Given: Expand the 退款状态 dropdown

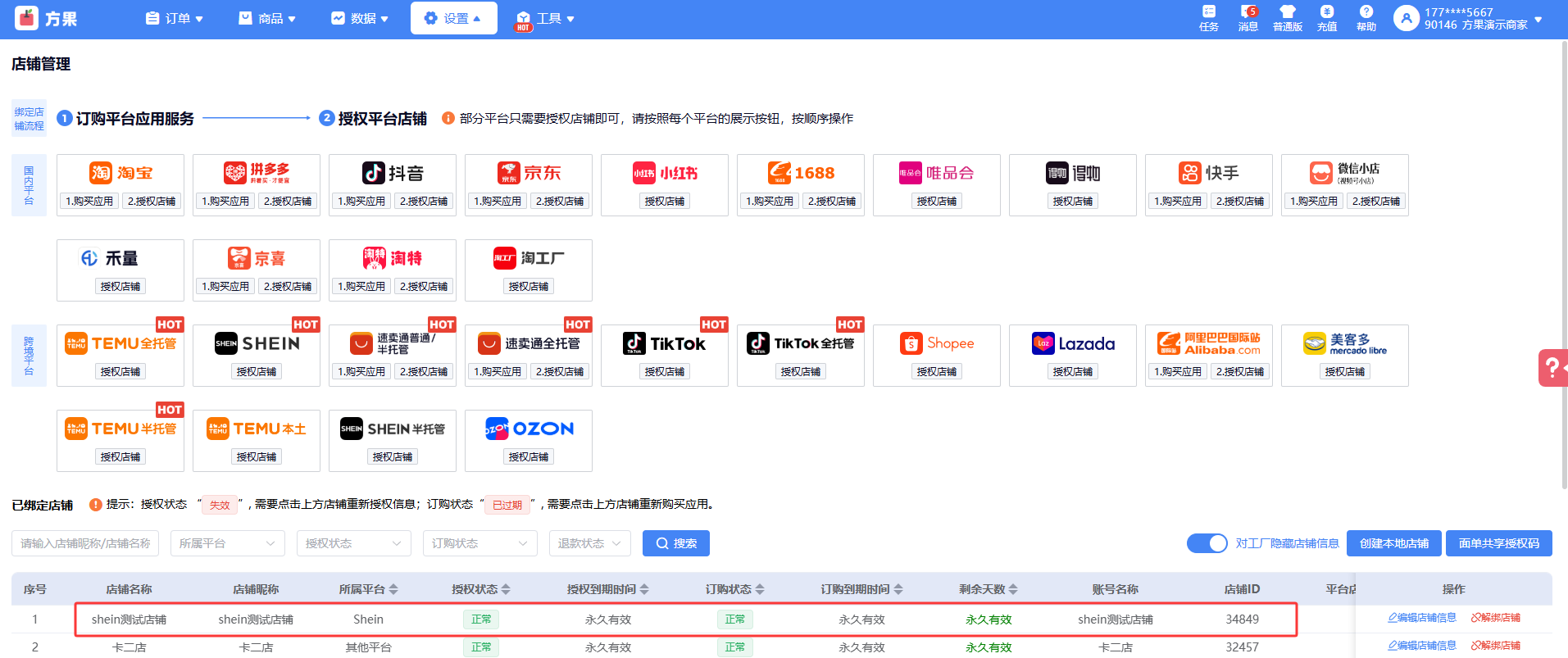Looking at the screenshot, I should coord(589,543).
